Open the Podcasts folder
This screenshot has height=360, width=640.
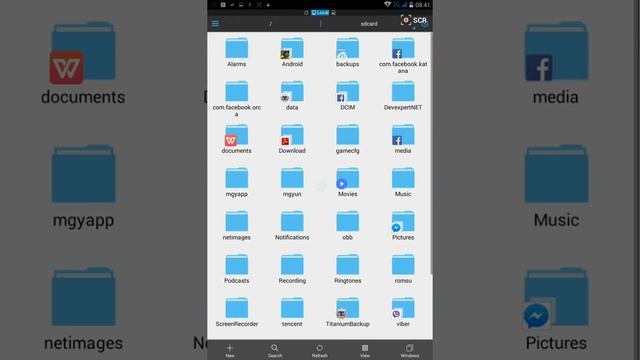[x=237, y=268]
